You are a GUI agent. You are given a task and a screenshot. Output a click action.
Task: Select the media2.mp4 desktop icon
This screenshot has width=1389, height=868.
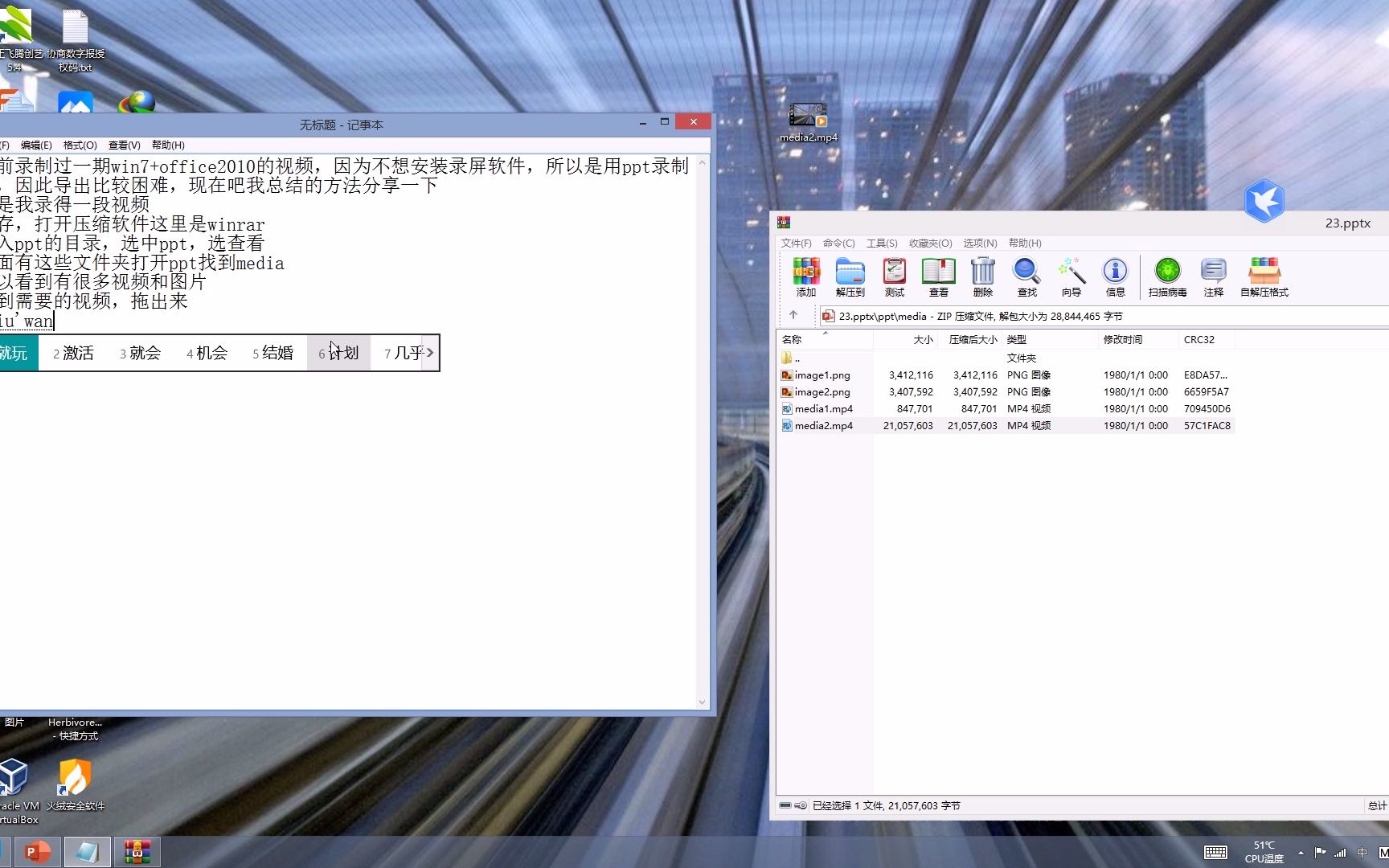pyautogui.click(x=808, y=122)
